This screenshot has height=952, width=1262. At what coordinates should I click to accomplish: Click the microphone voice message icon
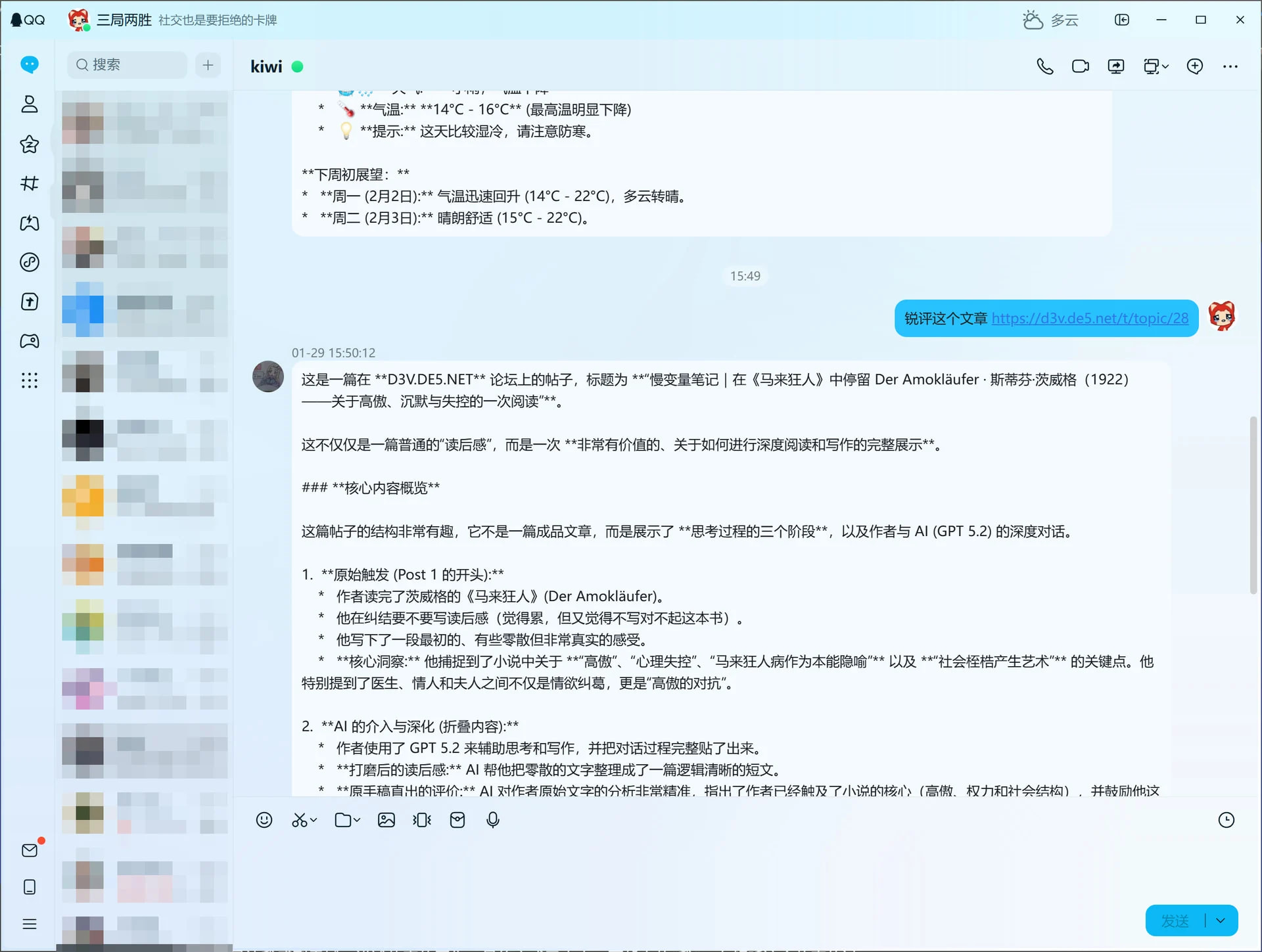point(493,820)
